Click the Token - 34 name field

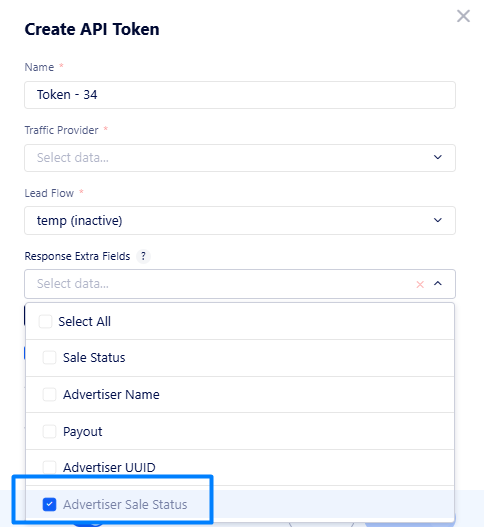pyautogui.click(x=240, y=95)
